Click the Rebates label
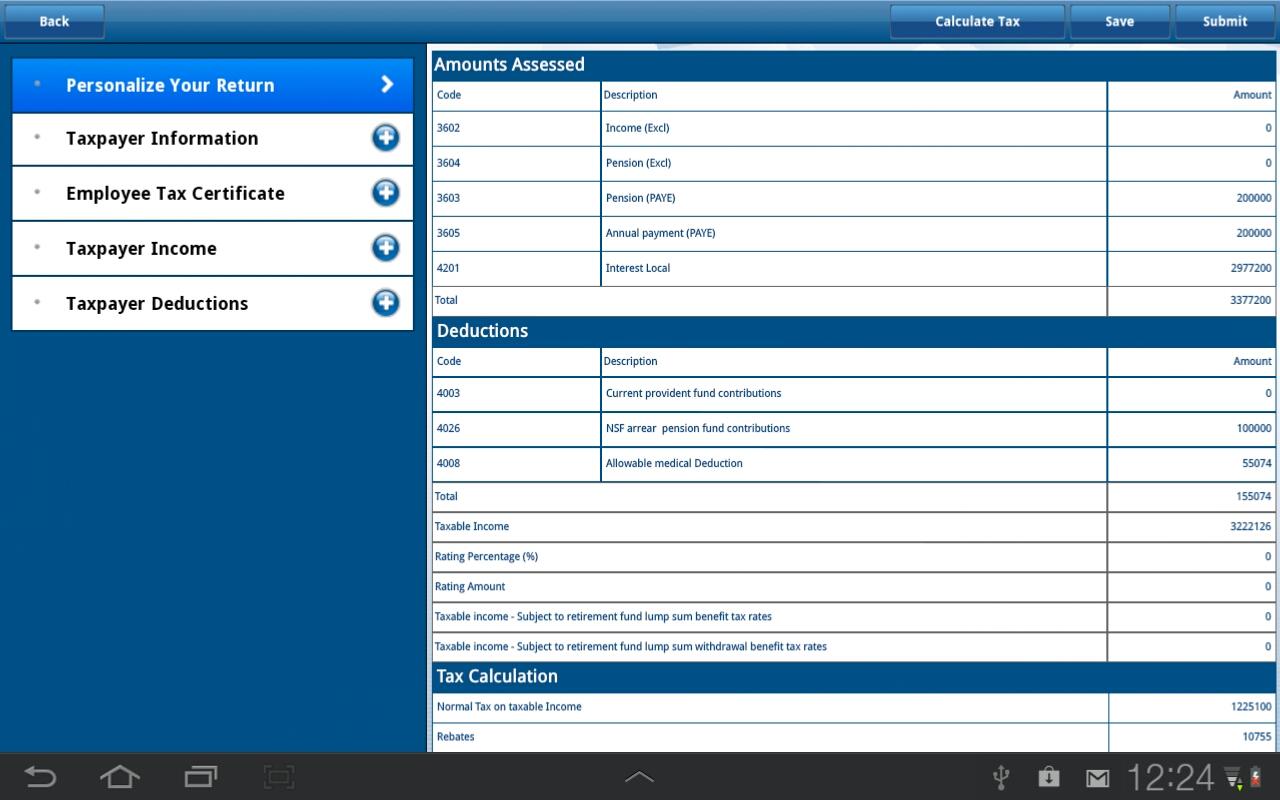Screen dimensions: 1280x800 (x=456, y=736)
